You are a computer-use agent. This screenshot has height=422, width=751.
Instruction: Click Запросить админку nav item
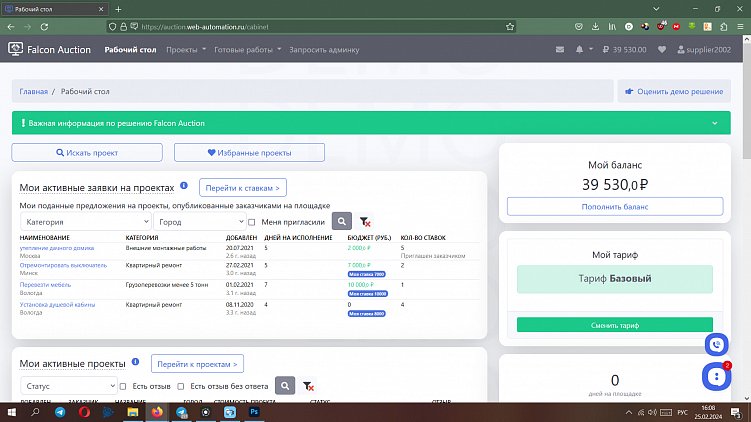[324, 49]
